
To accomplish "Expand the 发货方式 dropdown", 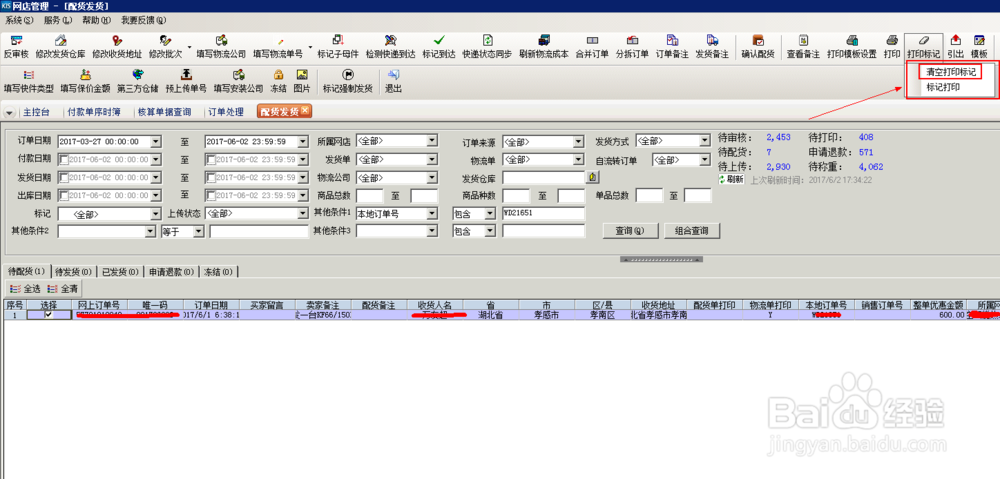I will tap(704, 140).
